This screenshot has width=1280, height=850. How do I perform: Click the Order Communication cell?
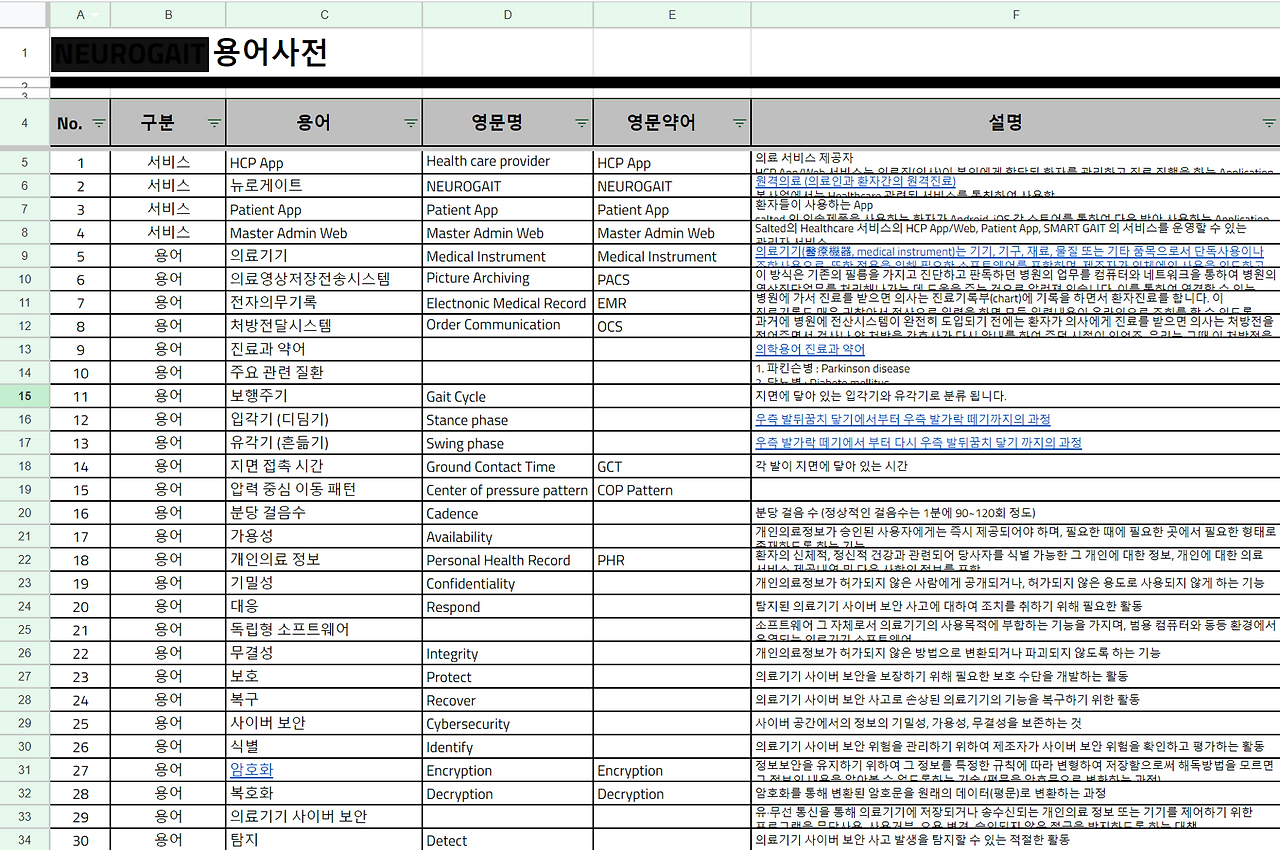tap(508, 326)
